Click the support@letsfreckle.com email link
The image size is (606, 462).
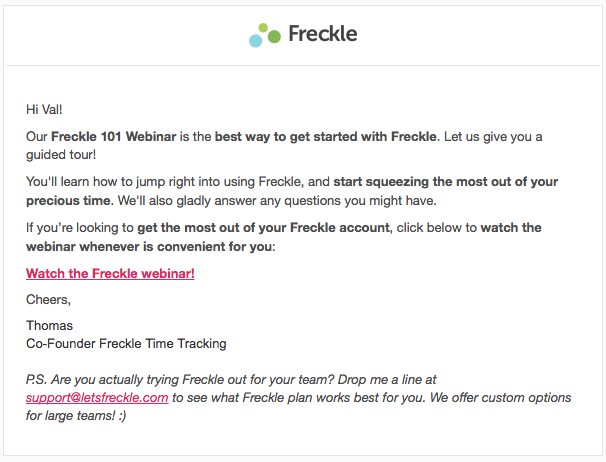coord(97,397)
